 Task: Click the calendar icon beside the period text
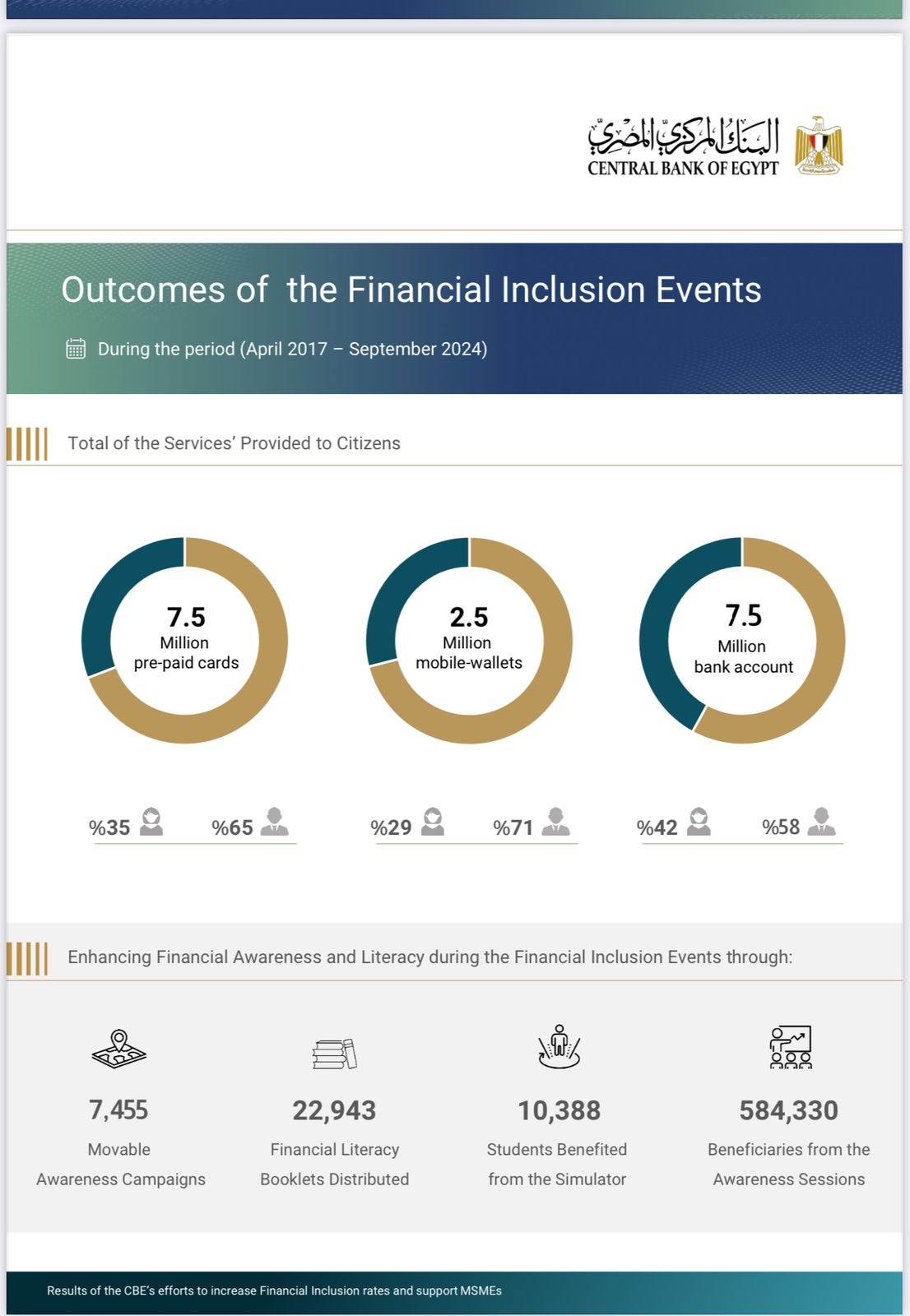coord(76,349)
